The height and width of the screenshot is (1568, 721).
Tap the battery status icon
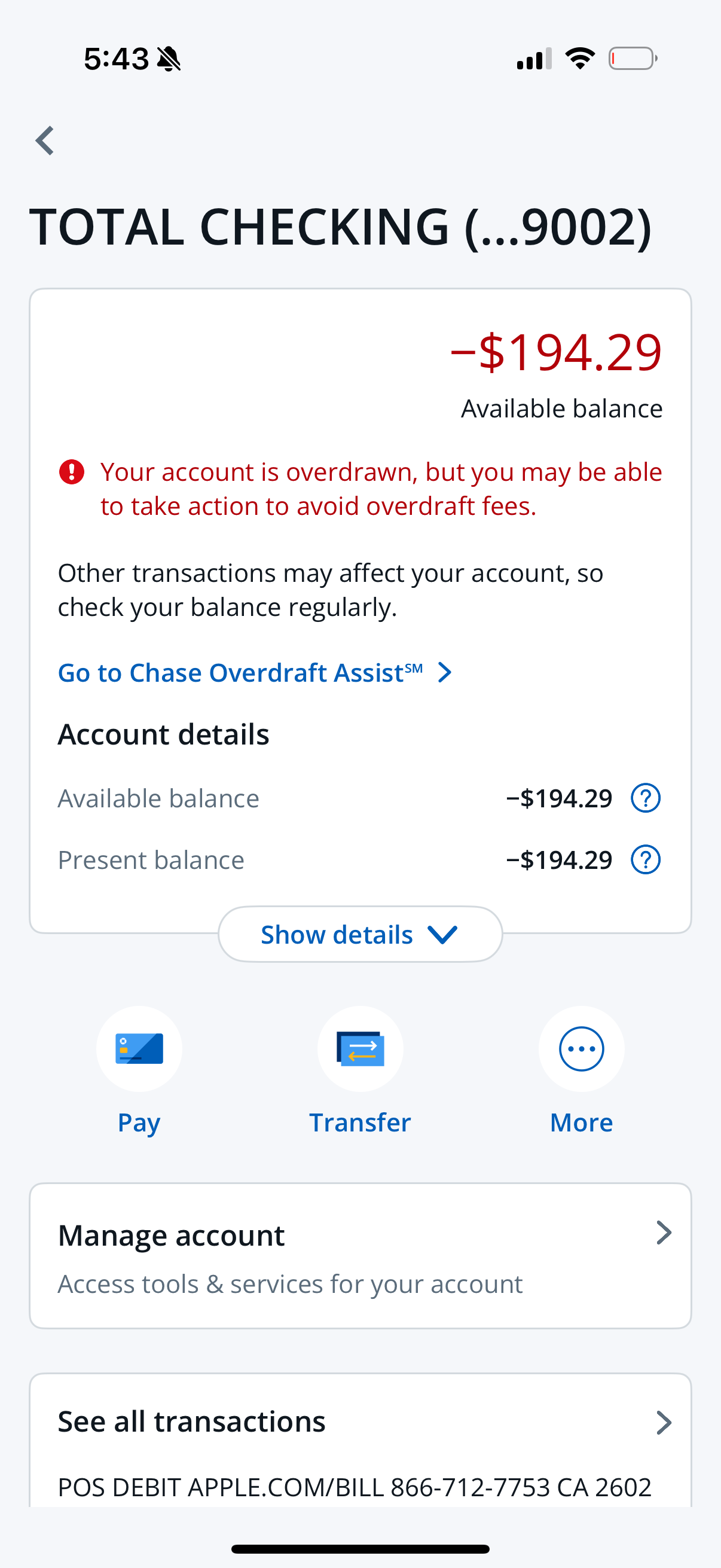pos(632,59)
